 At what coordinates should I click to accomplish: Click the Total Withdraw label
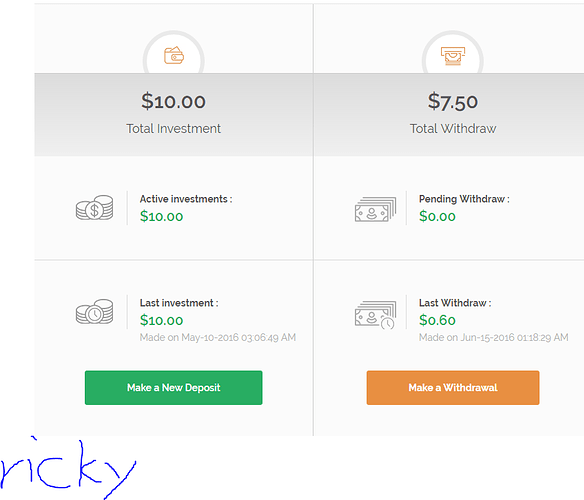click(x=453, y=129)
